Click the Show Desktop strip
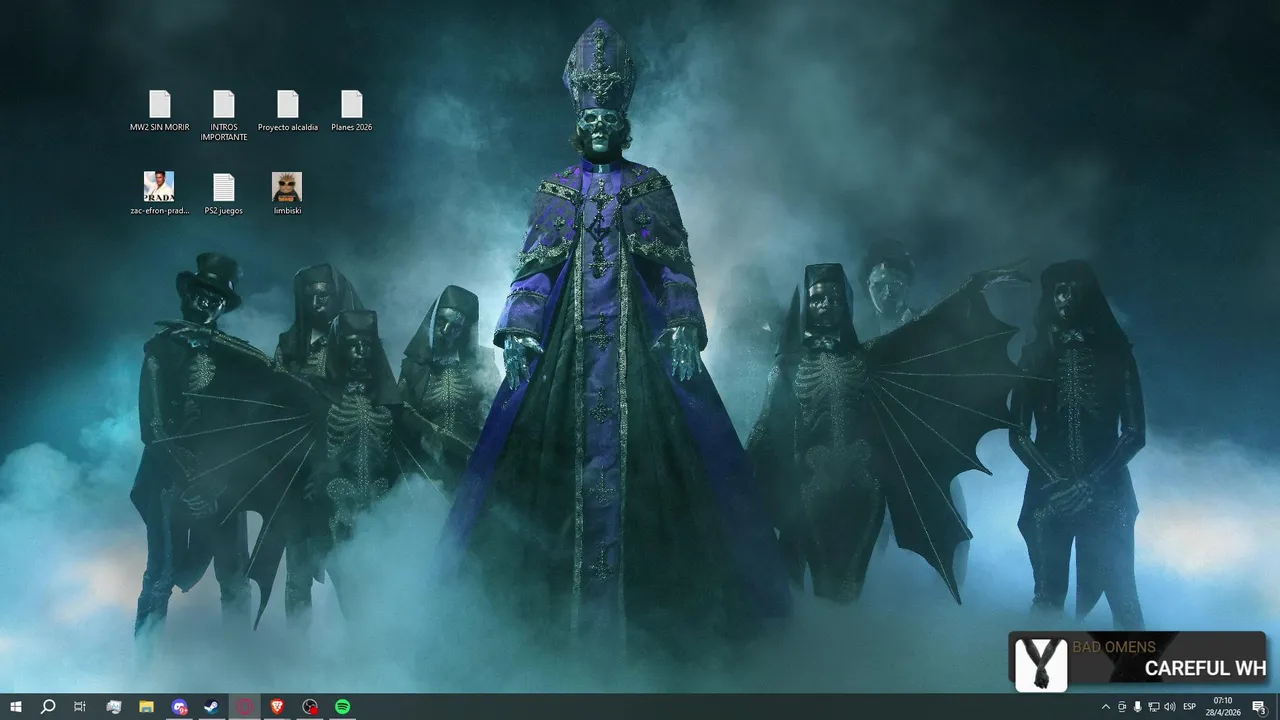 click(1277, 706)
